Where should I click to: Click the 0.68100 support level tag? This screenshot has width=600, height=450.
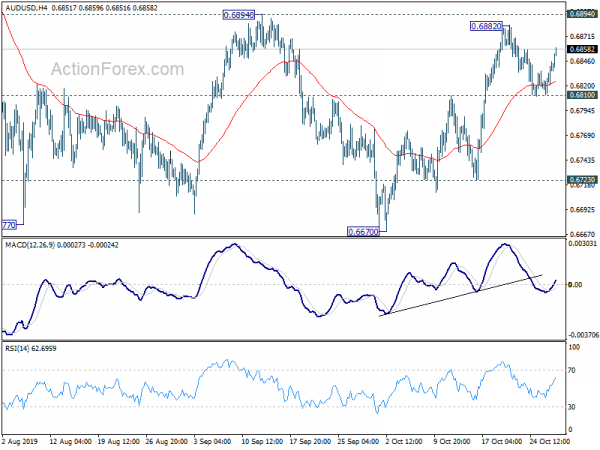582,95
